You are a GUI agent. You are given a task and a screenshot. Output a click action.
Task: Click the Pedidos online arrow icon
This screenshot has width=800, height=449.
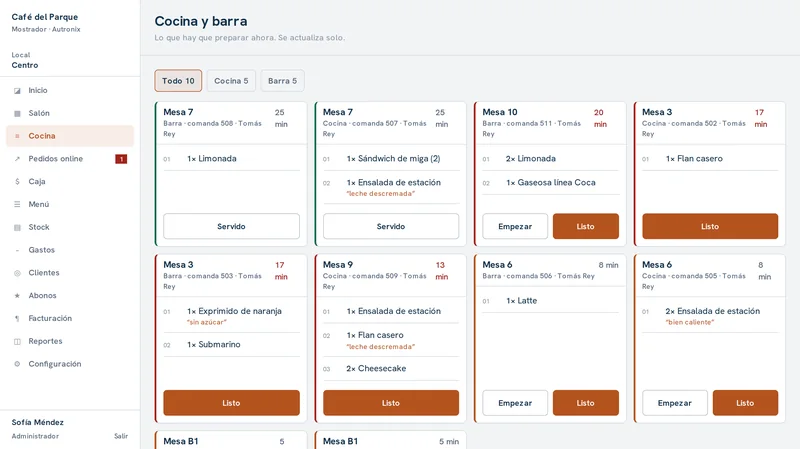coord(17,159)
